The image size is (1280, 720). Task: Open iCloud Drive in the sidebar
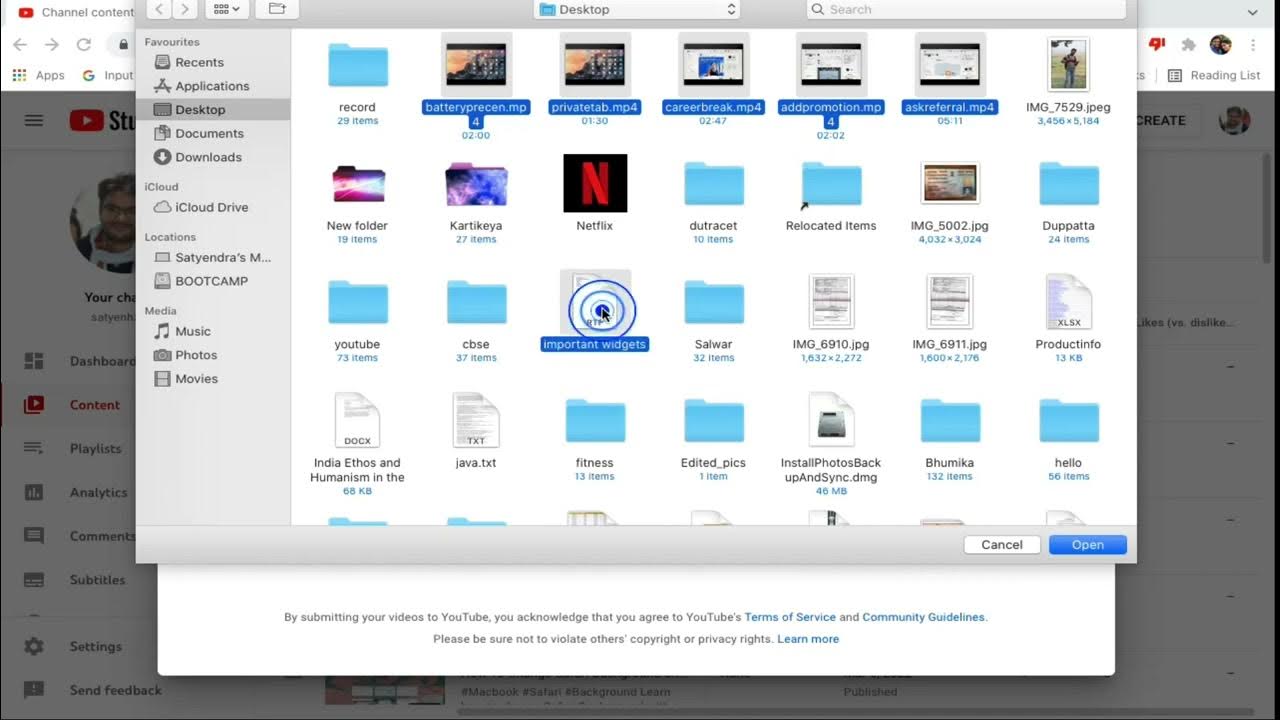tap(211, 207)
